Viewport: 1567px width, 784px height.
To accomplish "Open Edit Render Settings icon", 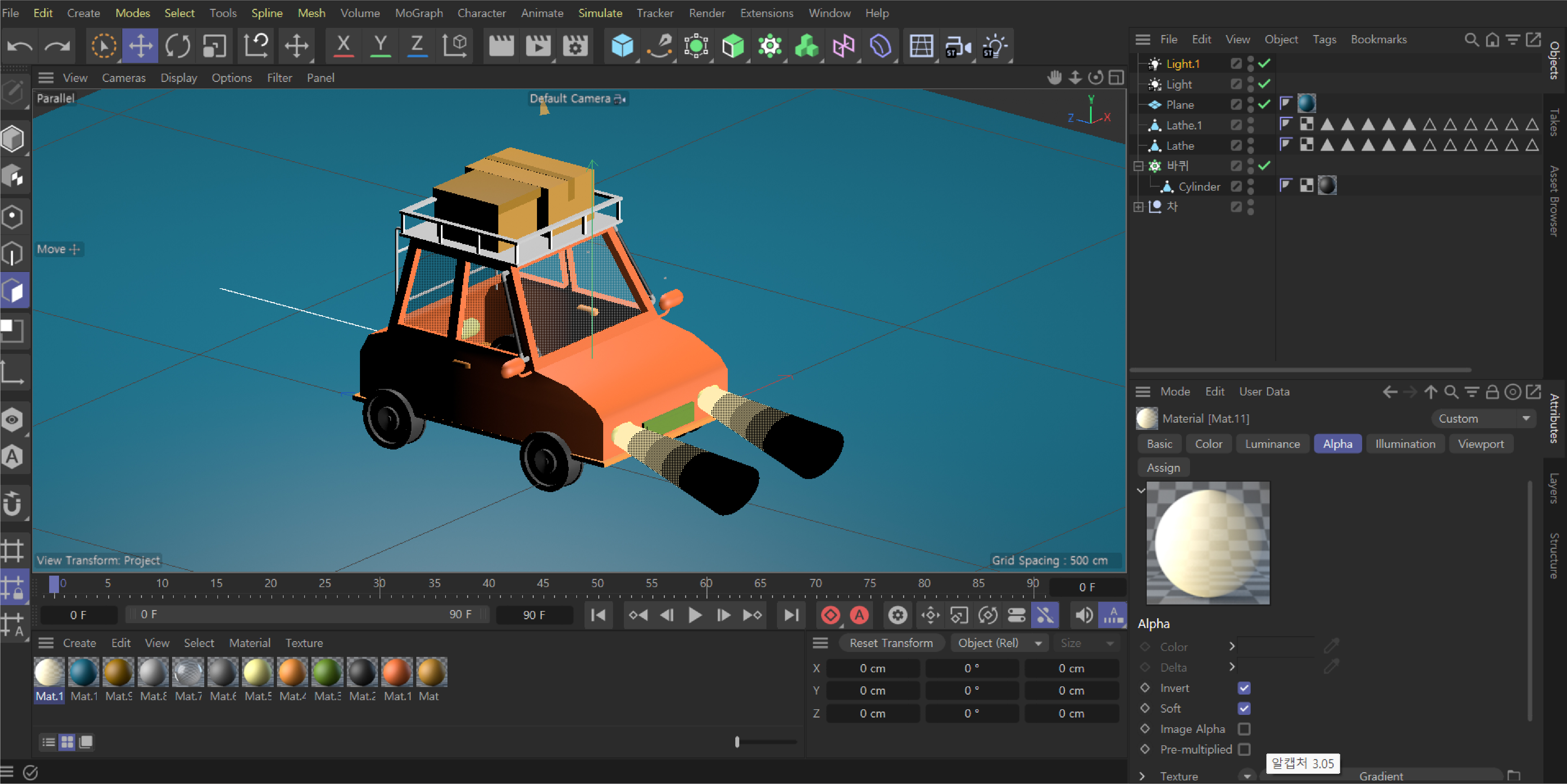I will click(575, 46).
